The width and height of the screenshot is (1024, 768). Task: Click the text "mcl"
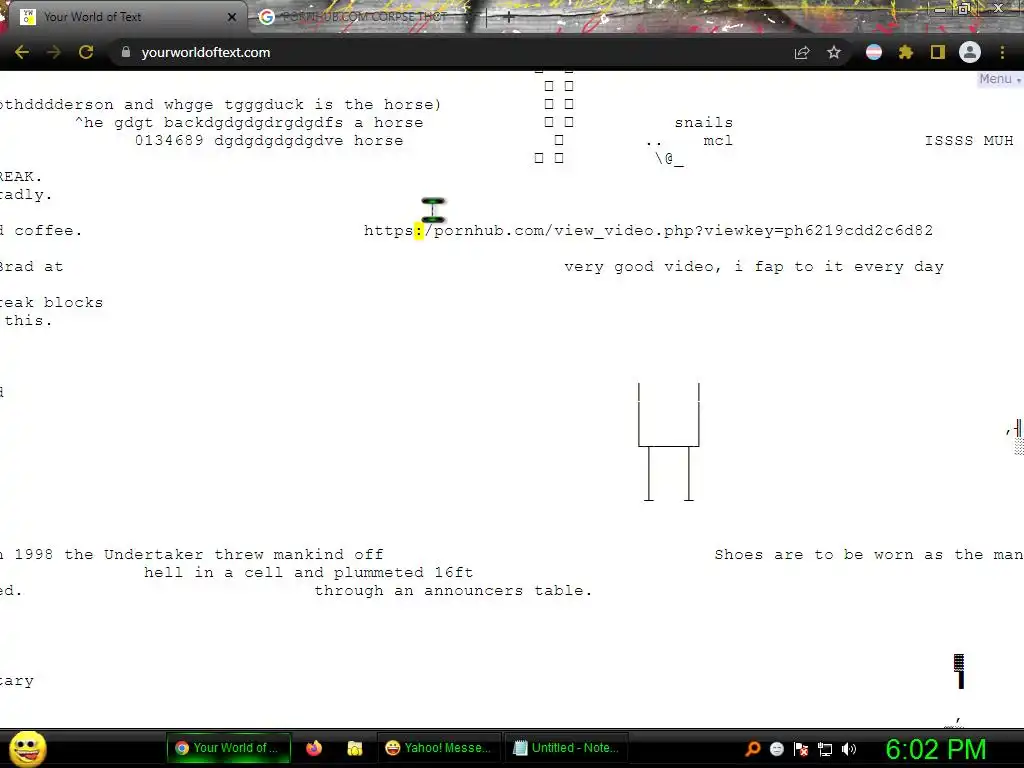tap(718, 140)
